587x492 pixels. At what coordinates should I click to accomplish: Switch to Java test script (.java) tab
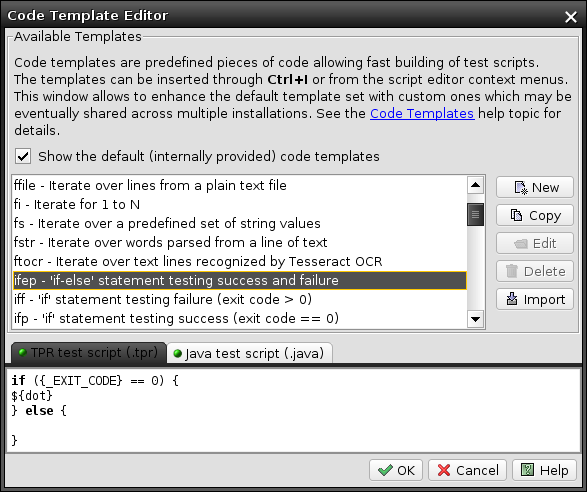[250, 353]
